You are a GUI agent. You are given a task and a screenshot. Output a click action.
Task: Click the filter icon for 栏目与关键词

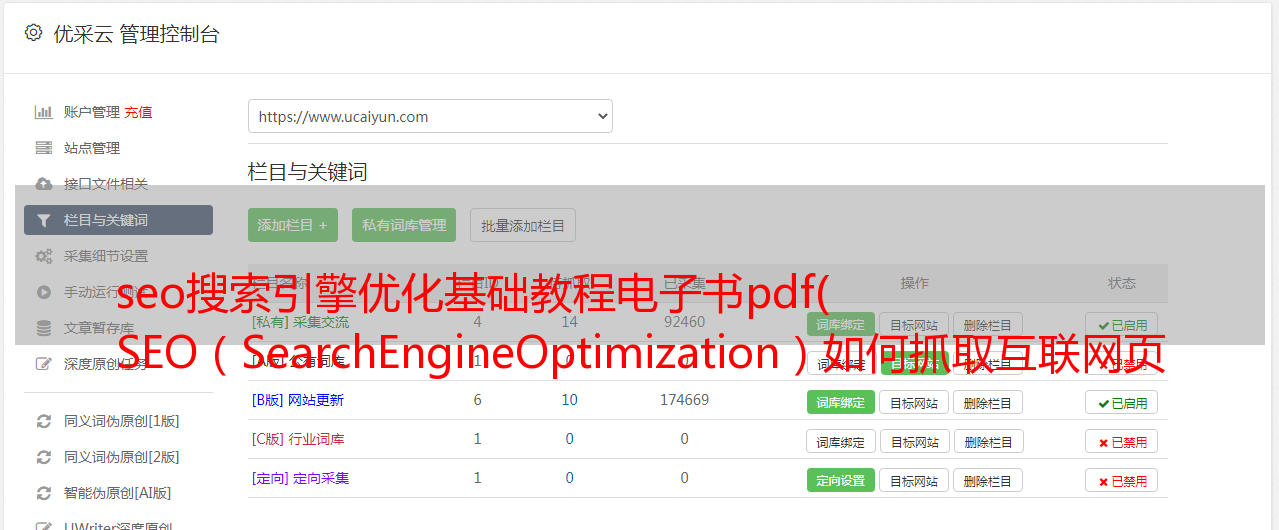point(43,220)
